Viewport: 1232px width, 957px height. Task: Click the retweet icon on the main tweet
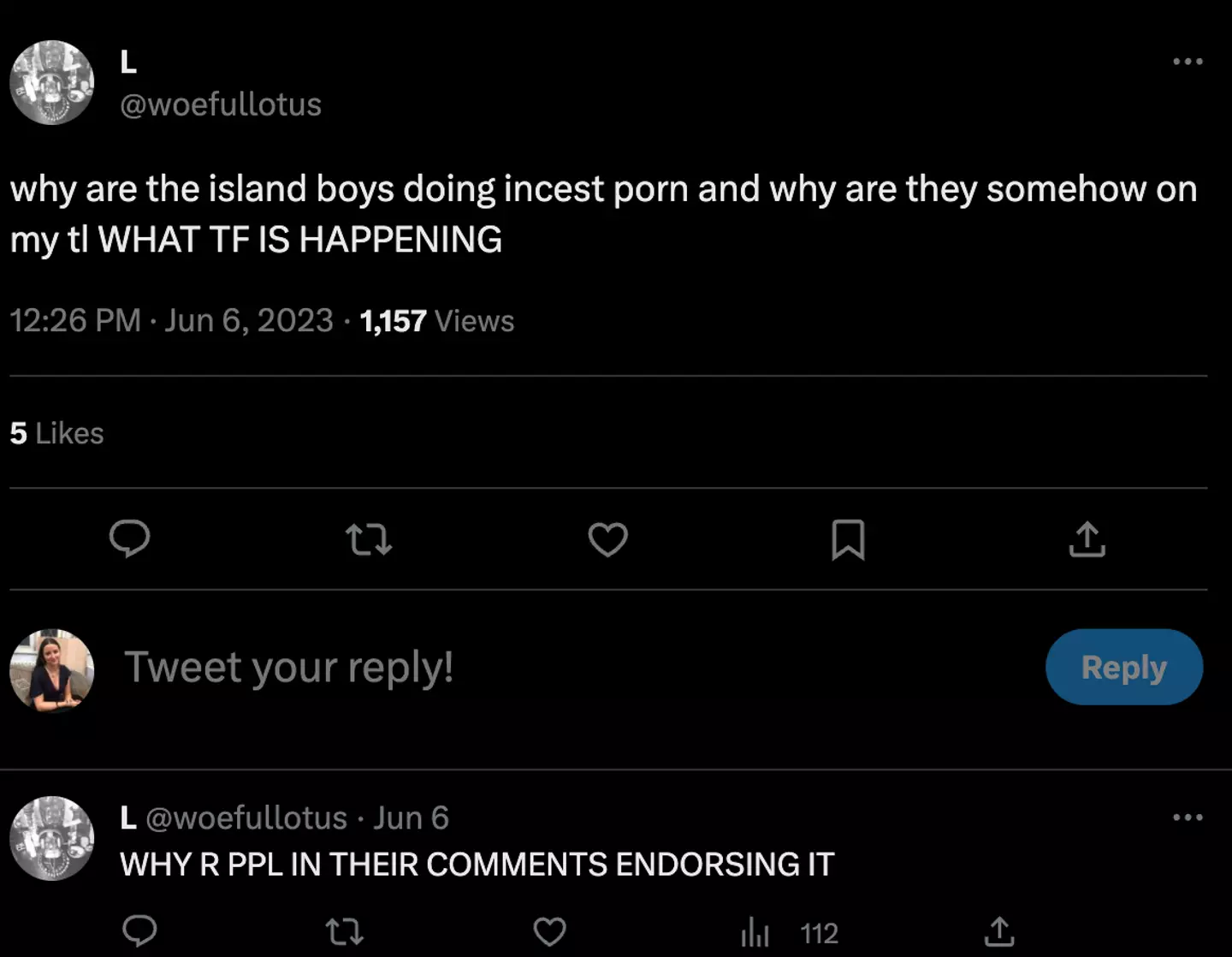(370, 539)
